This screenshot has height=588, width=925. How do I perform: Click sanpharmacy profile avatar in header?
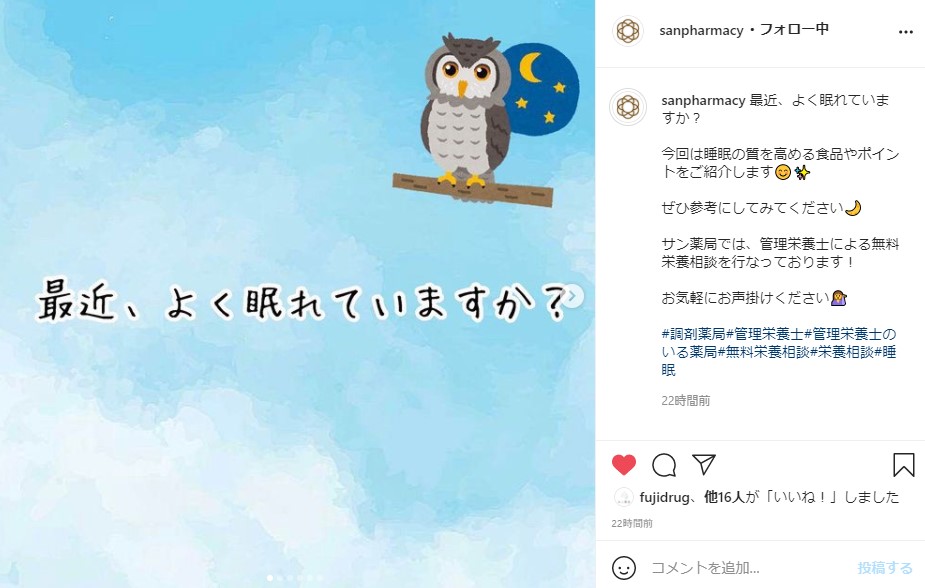click(x=628, y=31)
